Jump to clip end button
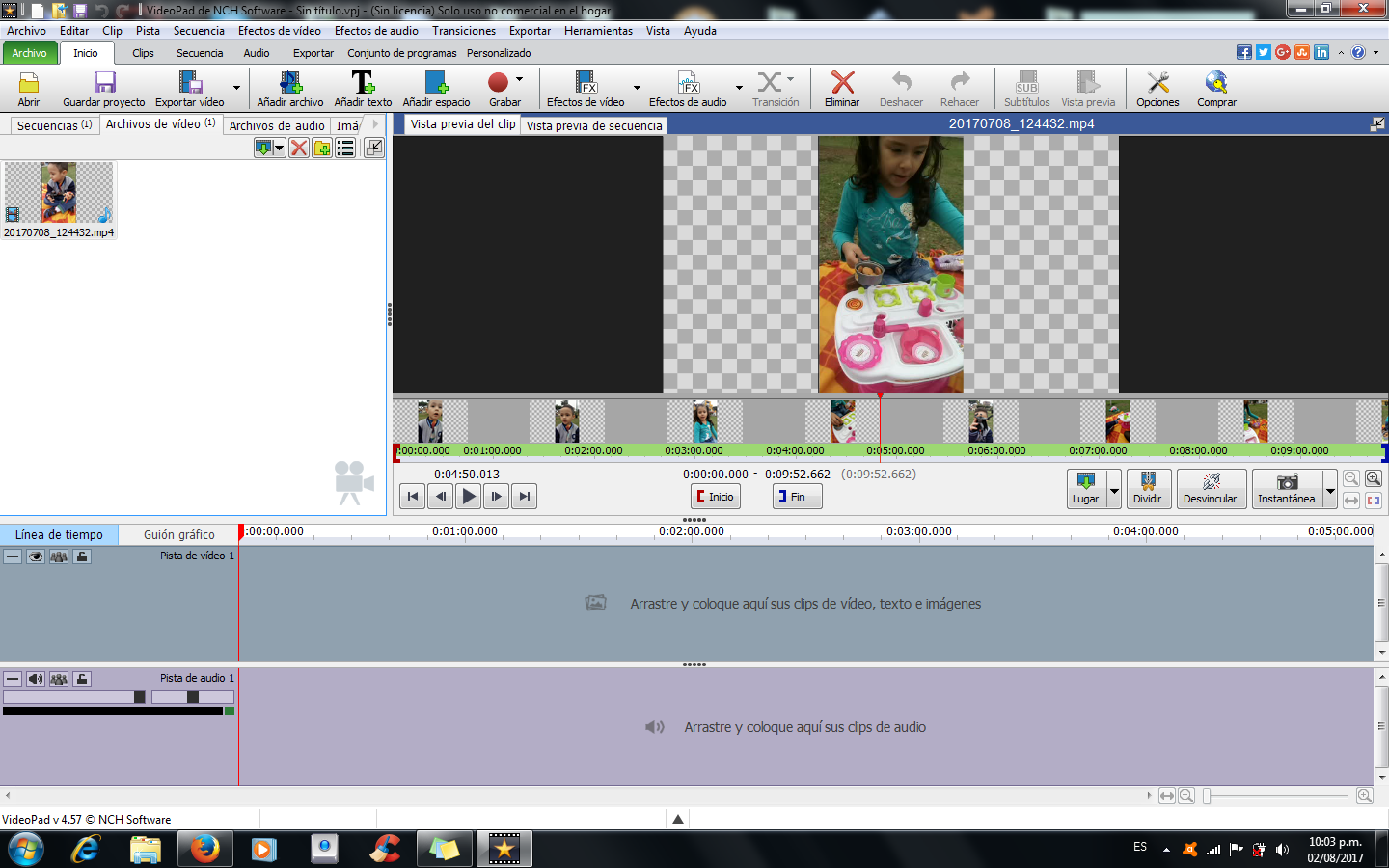The width and height of the screenshot is (1389, 868). click(525, 497)
